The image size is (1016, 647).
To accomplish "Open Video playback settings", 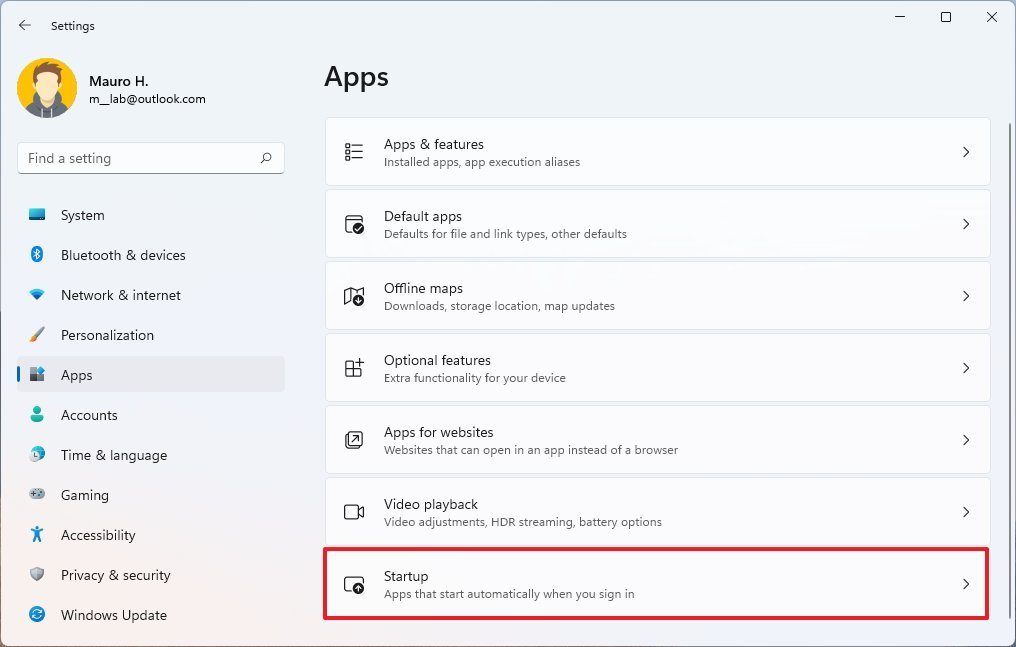I will pyautogui.click(x=656, y=511).
